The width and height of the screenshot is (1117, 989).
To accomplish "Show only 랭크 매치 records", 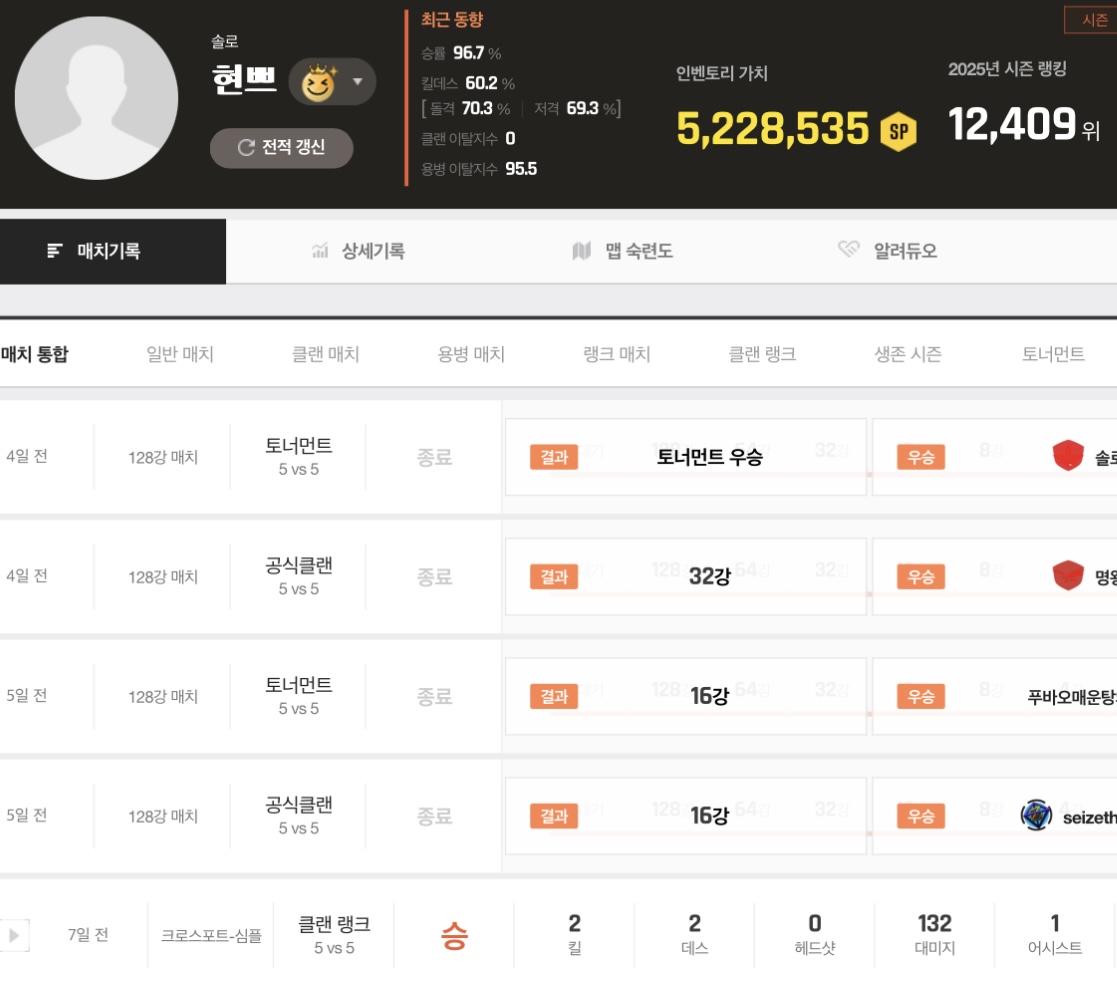I will point(617,355).
